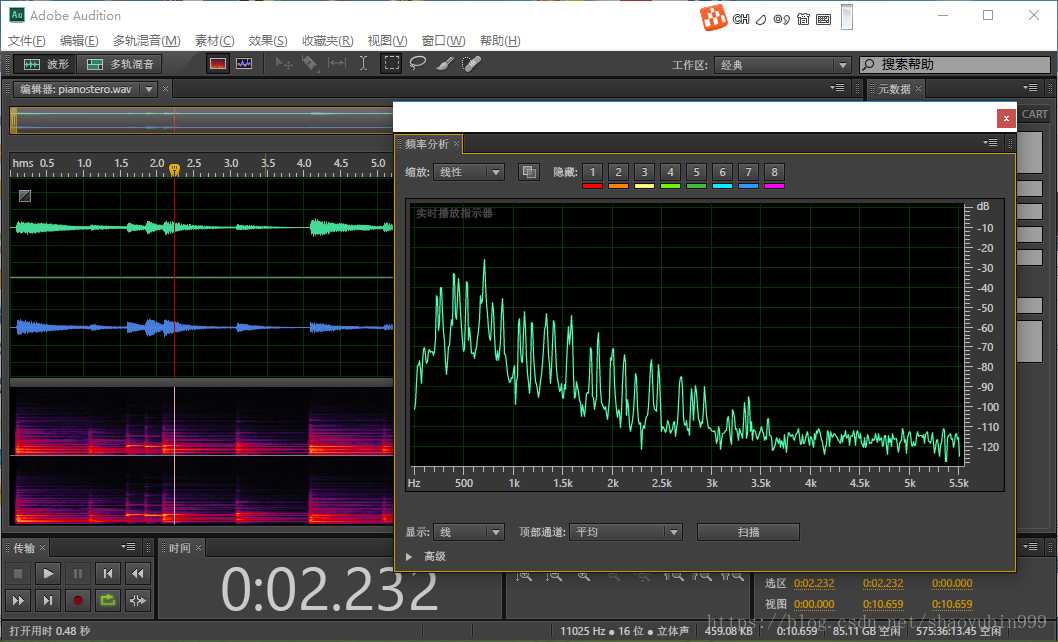1058x642 pixels.
Task: Close the pianostero.wav editor tab
Action: [x=165, y=88]
